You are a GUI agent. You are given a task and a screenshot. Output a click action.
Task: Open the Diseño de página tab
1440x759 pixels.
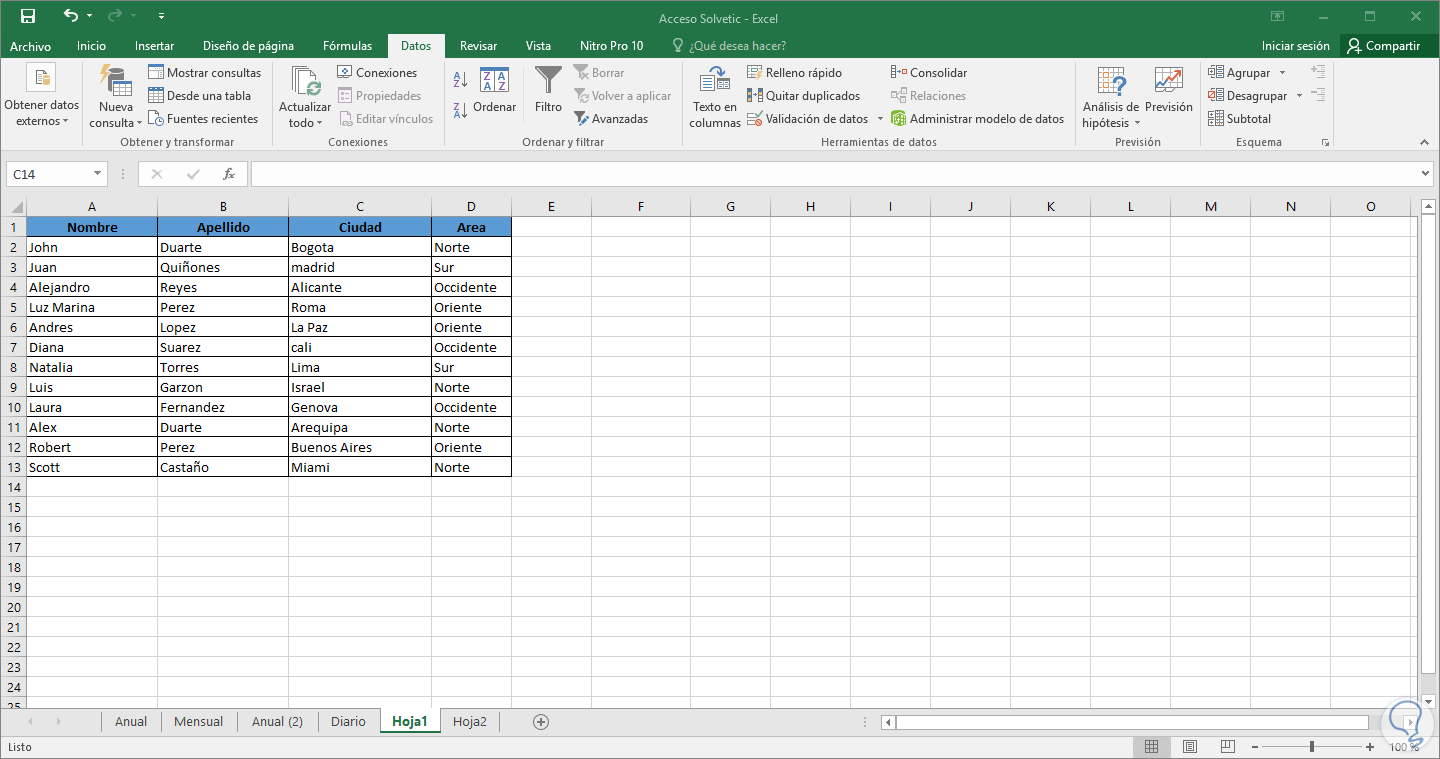[248, 46]
